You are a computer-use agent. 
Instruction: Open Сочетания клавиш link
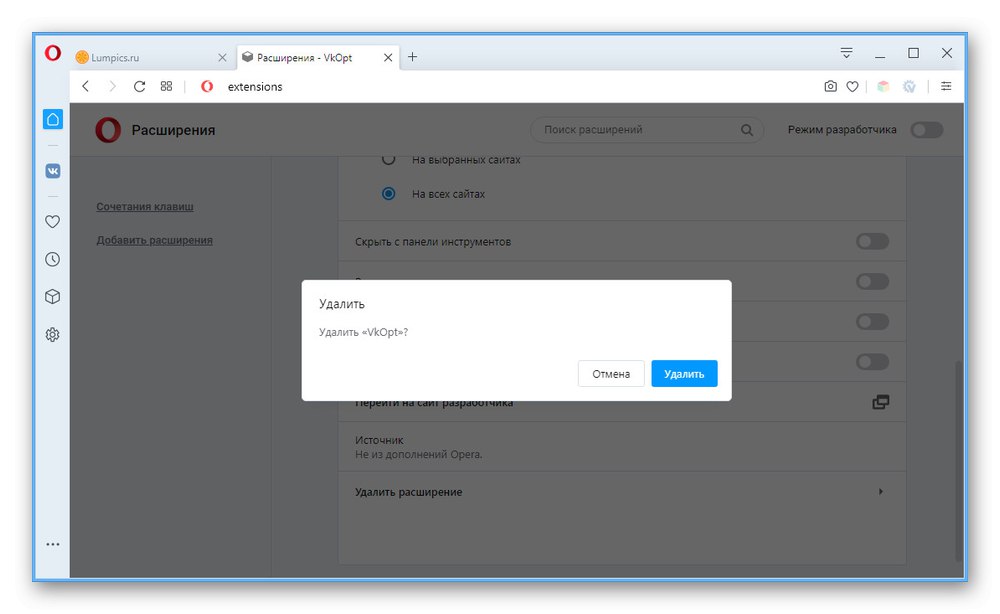click(x=145, y=207)
